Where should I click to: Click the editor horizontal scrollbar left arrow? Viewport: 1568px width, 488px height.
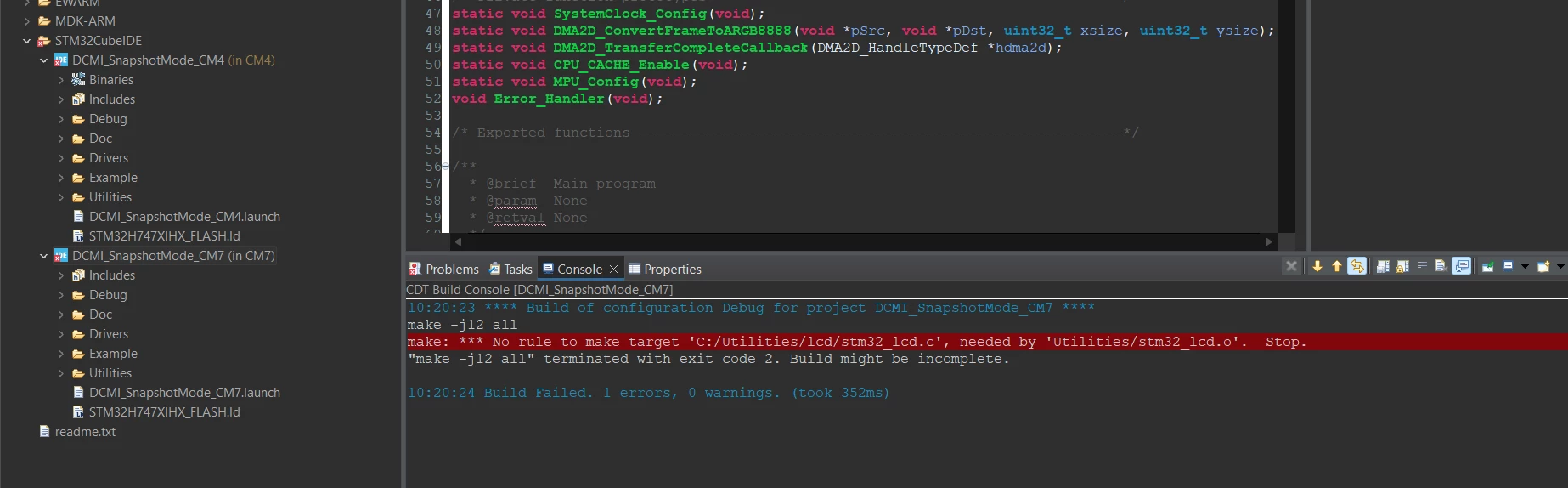(458, 241)
